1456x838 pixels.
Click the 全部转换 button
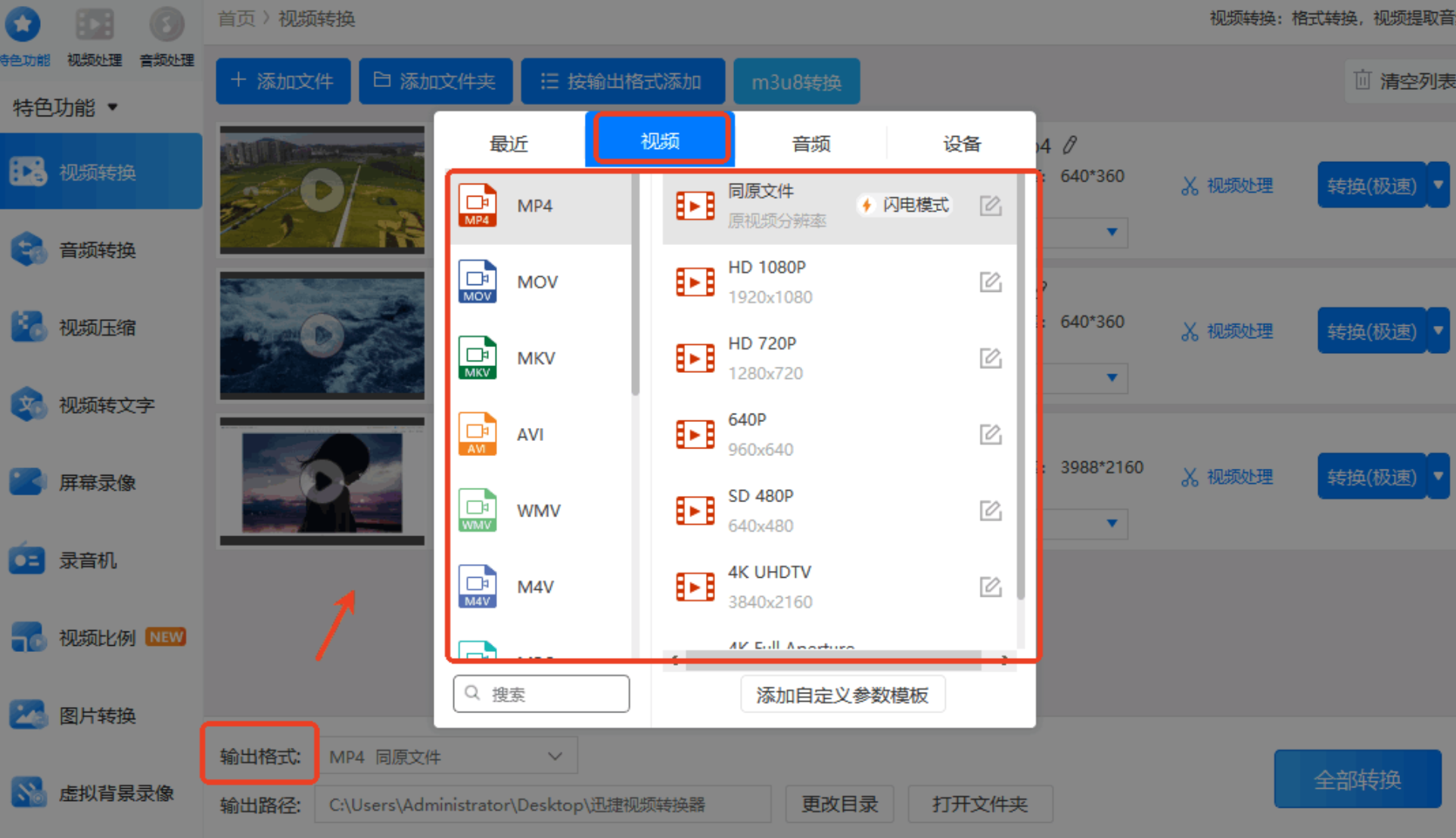click(1357, 779)
